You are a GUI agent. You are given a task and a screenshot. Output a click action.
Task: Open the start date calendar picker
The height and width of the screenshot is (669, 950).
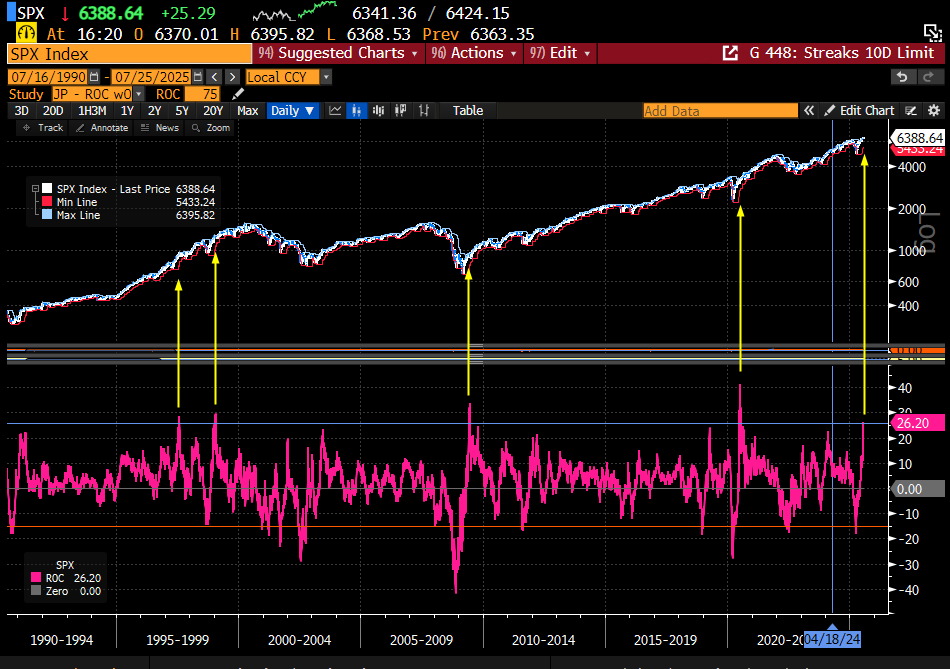coord(94,77)
